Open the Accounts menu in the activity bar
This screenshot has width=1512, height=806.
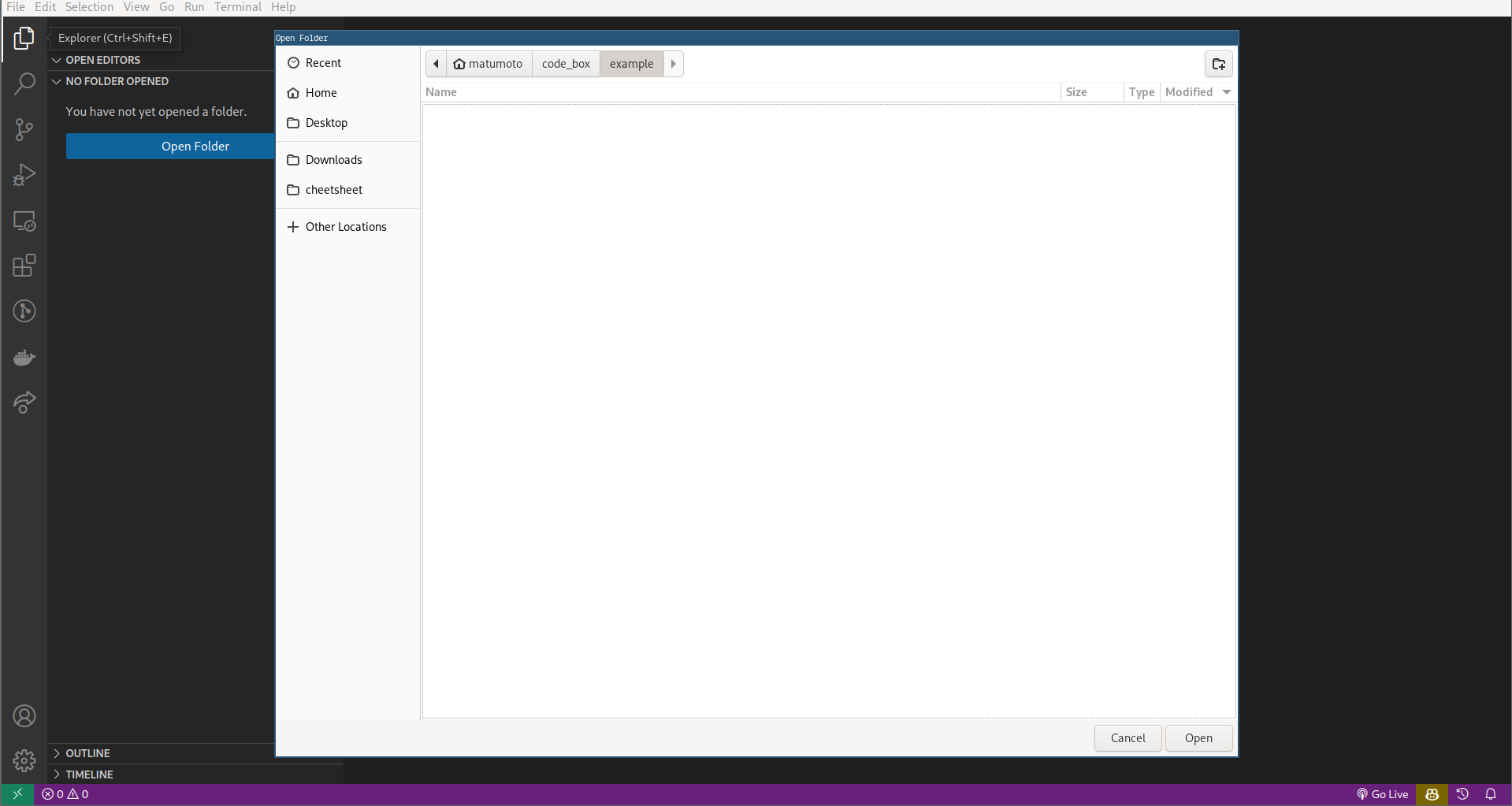pyautogui.click(x=24, y=716)
